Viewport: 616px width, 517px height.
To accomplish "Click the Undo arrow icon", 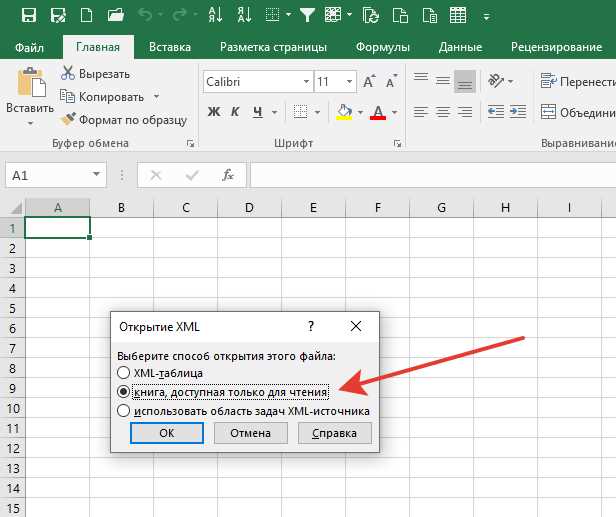I will (x=145, y=16).
